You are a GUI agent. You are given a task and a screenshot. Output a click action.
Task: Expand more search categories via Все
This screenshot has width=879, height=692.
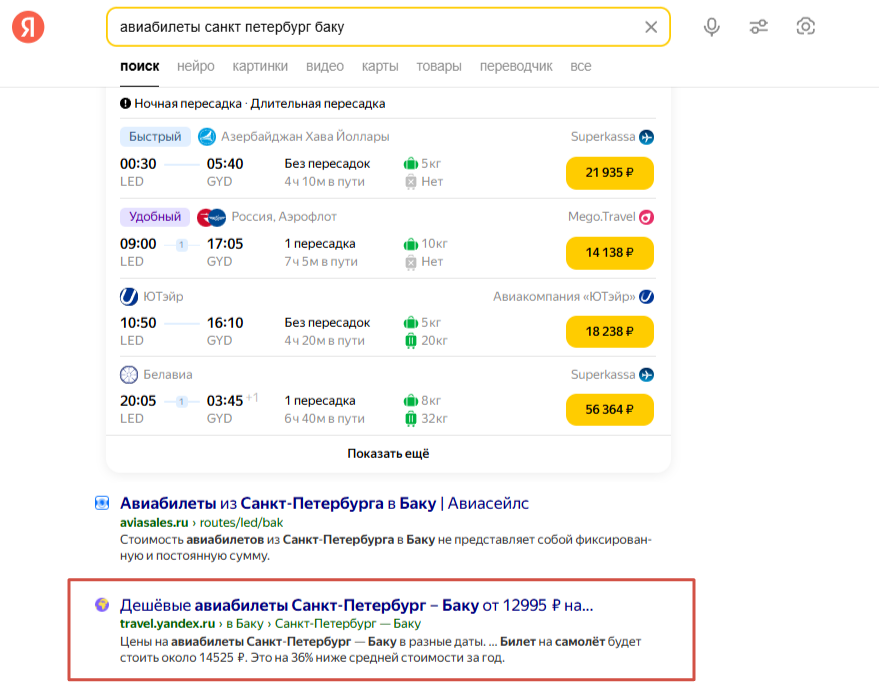(x=580, y=66)
